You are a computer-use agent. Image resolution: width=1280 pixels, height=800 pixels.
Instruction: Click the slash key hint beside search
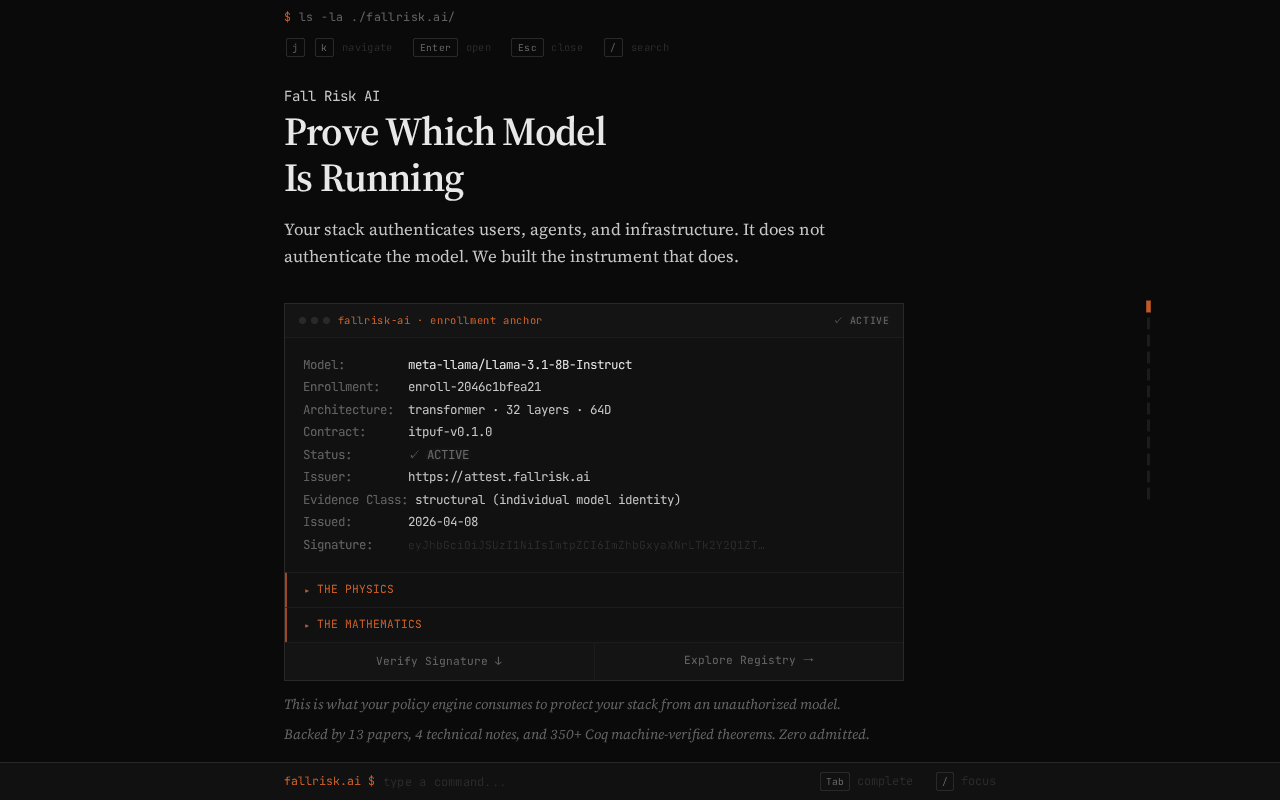613,48
